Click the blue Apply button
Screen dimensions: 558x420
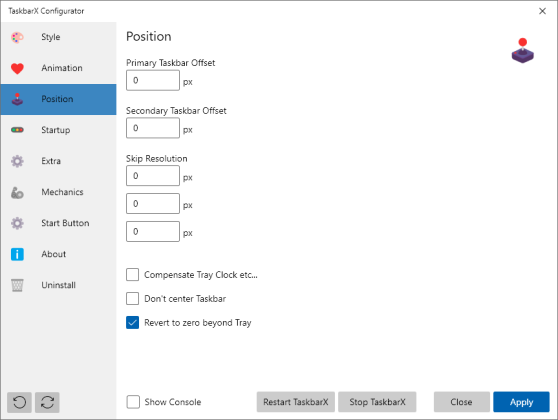tap(521, 402)
